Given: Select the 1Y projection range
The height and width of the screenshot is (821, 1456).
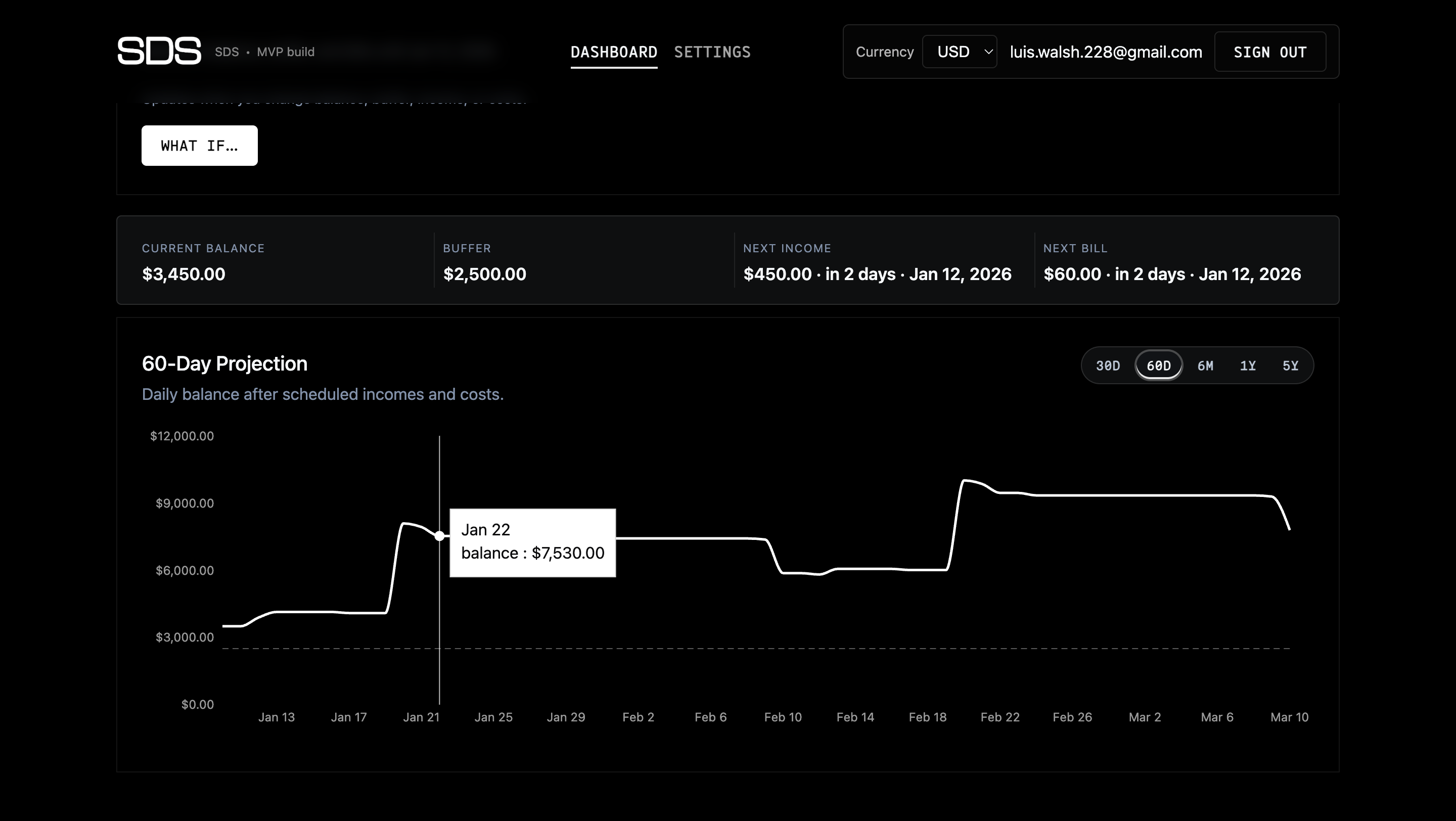Looking at the screenshot, I should pyautogui.click(x=1247, y=366).
